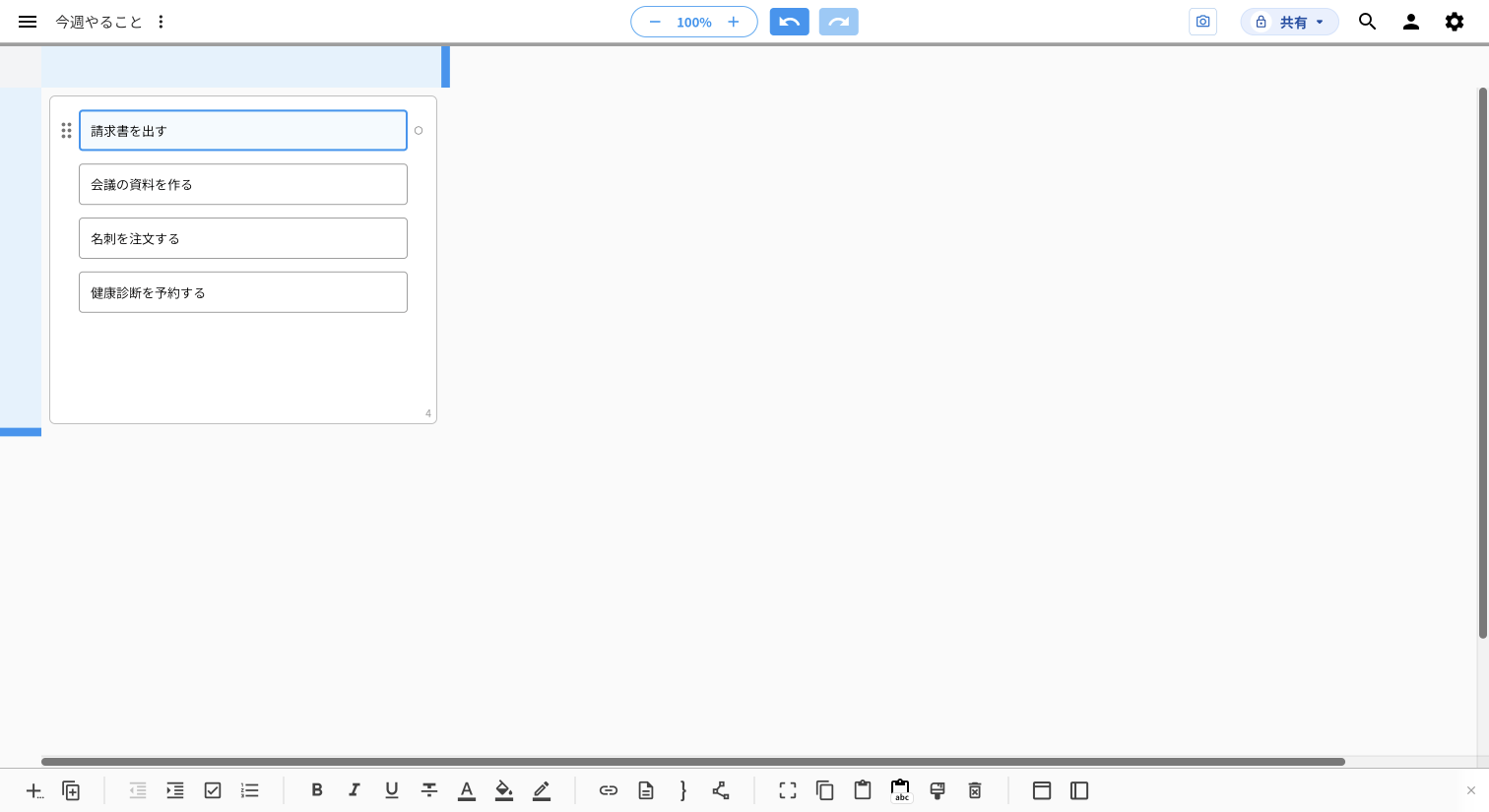The image size is (1489, 812).
Task: Open the hamburger main menu
Action: (x=28, y=22)
